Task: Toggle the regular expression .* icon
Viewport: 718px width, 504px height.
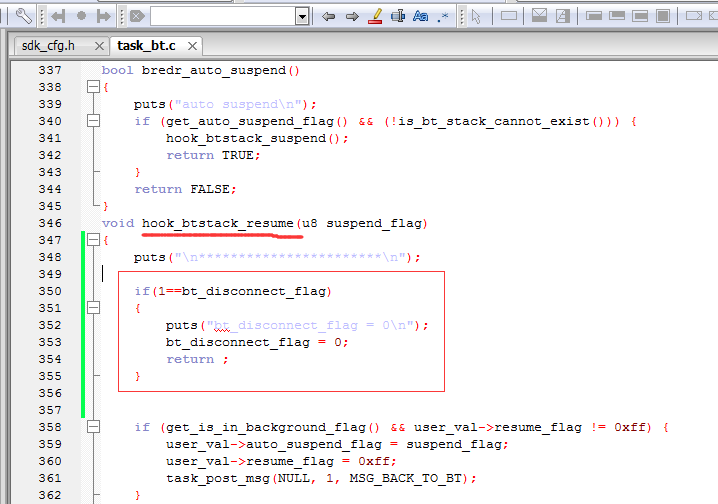Action: [x=443, y=17]
